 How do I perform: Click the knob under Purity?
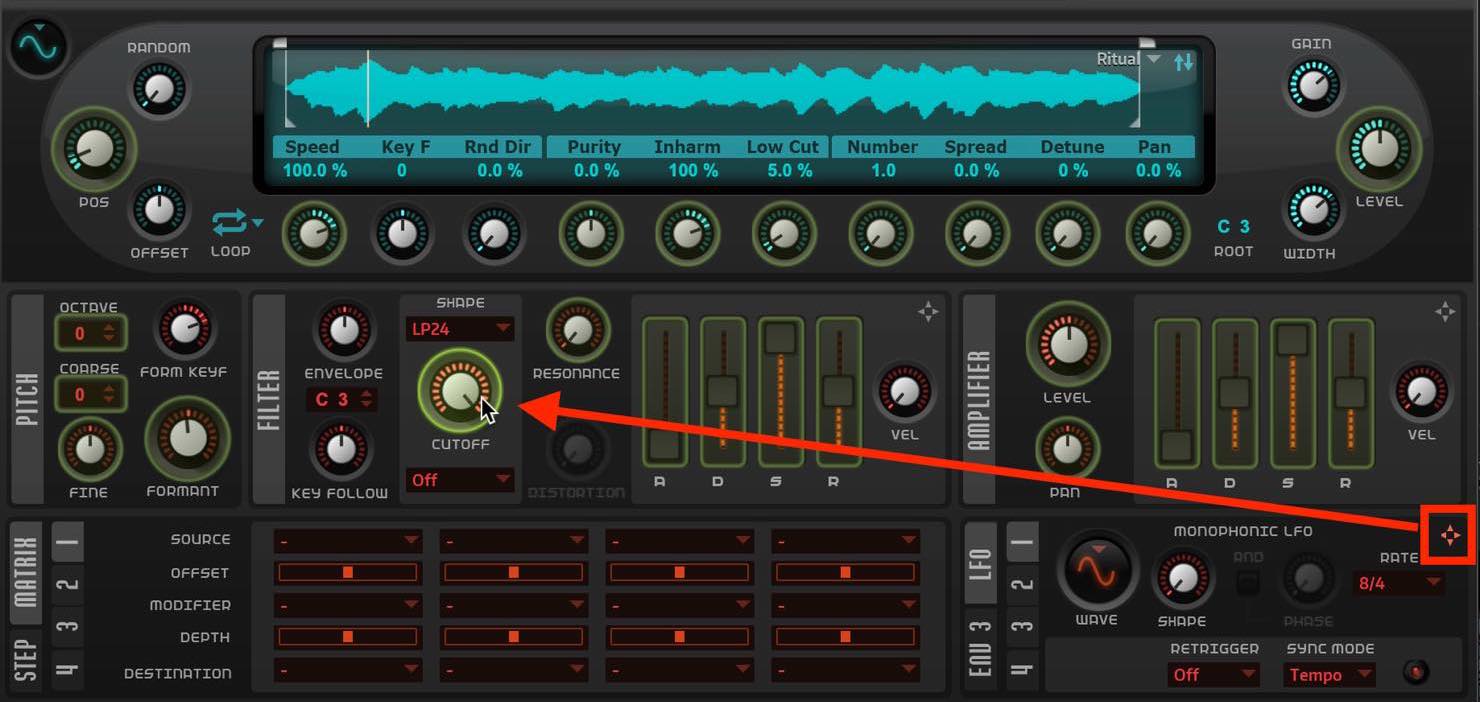[x=590, y=234]
